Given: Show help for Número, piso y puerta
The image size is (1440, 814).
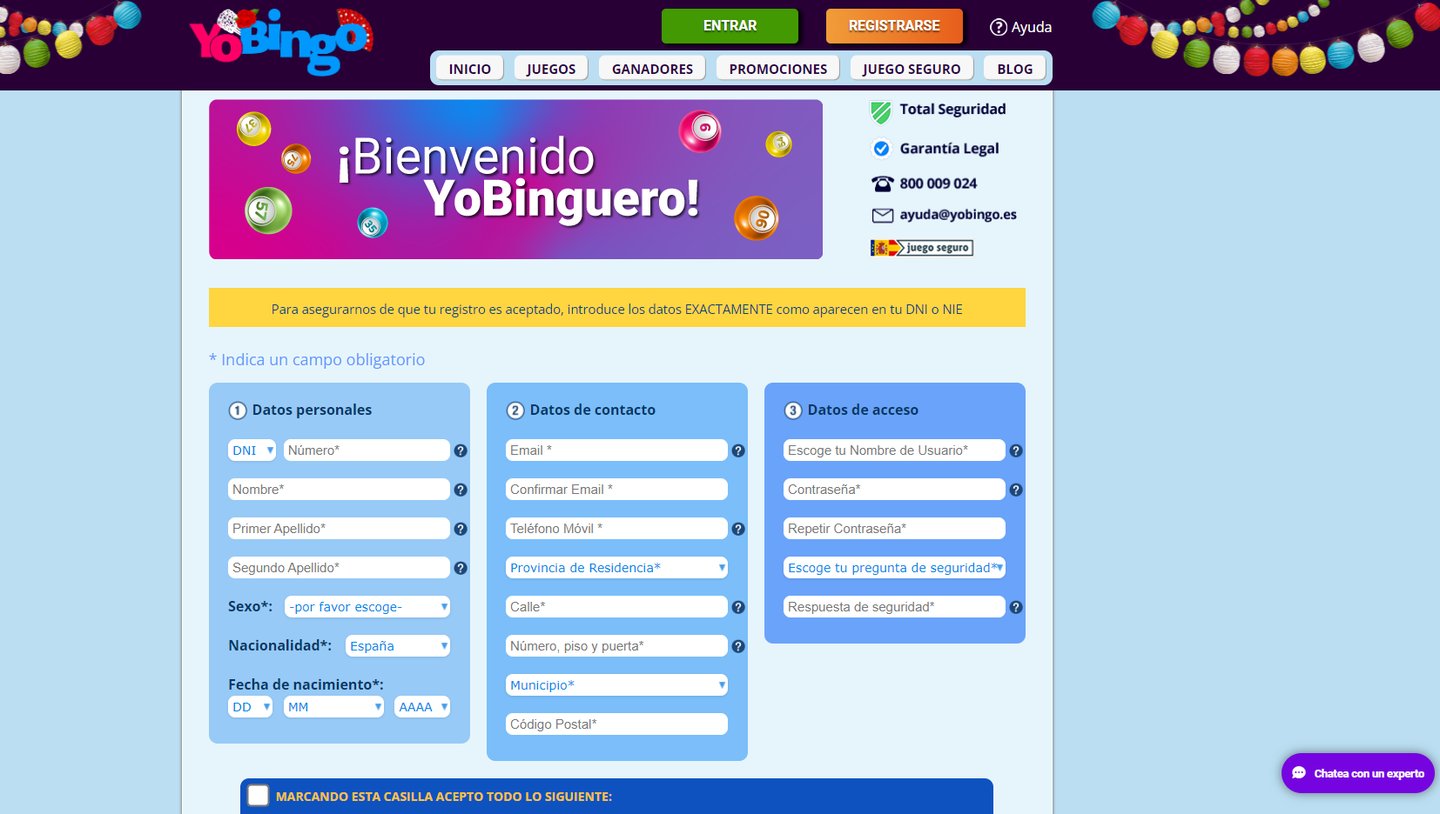Looking at the screenshot, I should [738, 646].
